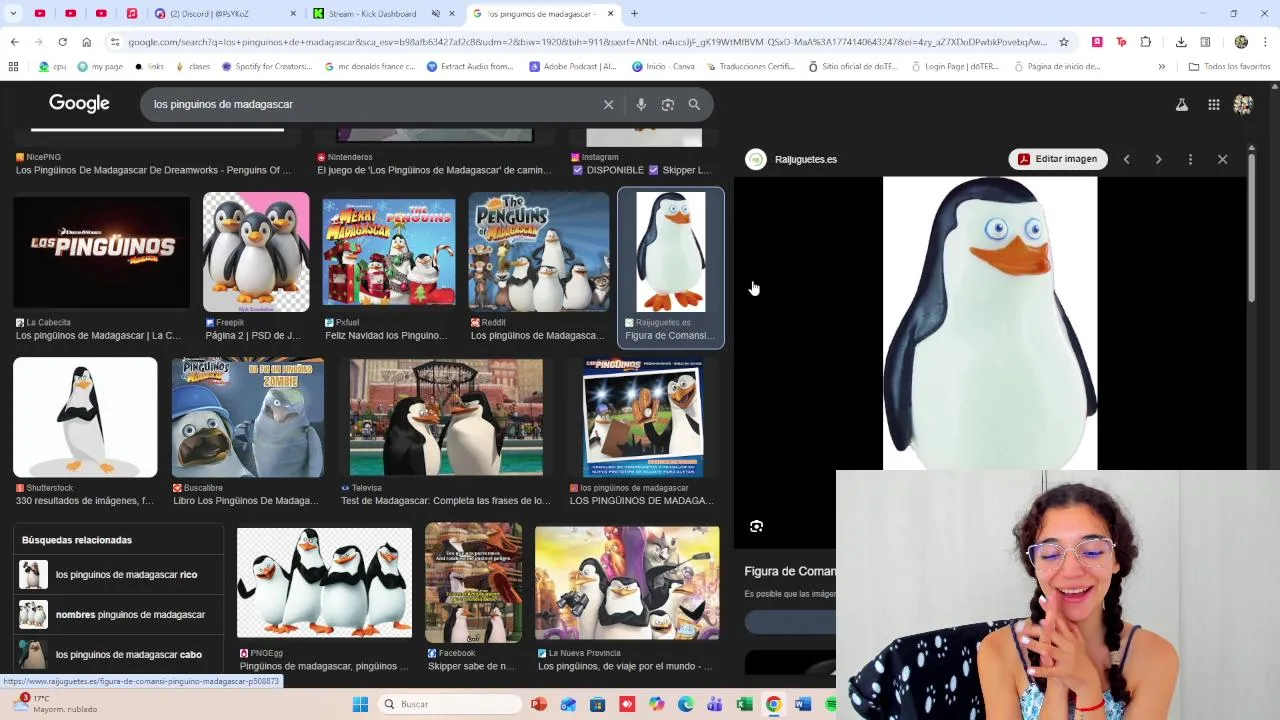
Task: Go to browser home page
Action: pyautogui.click(x=86, y=42)
